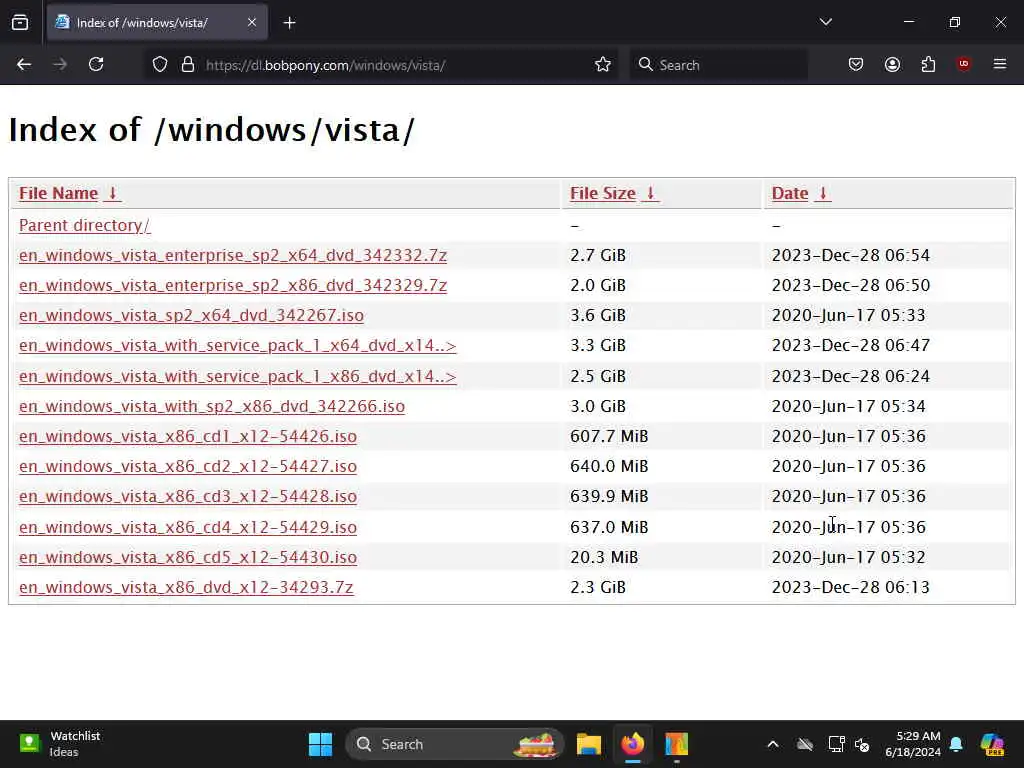
Task: Open the Firefox hamburger menu
Action: coord(1000,64)
